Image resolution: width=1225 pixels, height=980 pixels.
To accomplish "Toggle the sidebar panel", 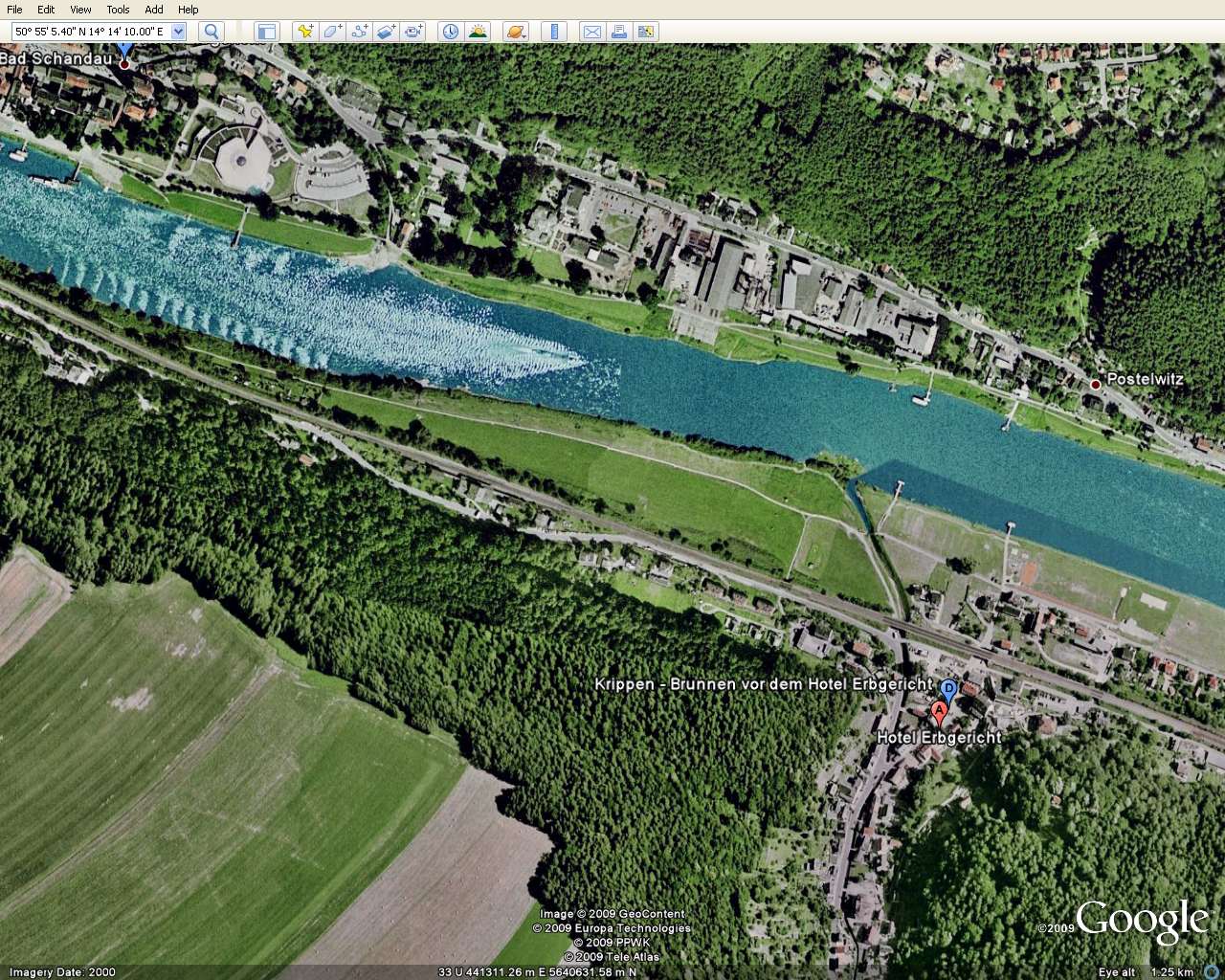I will 266,32.
